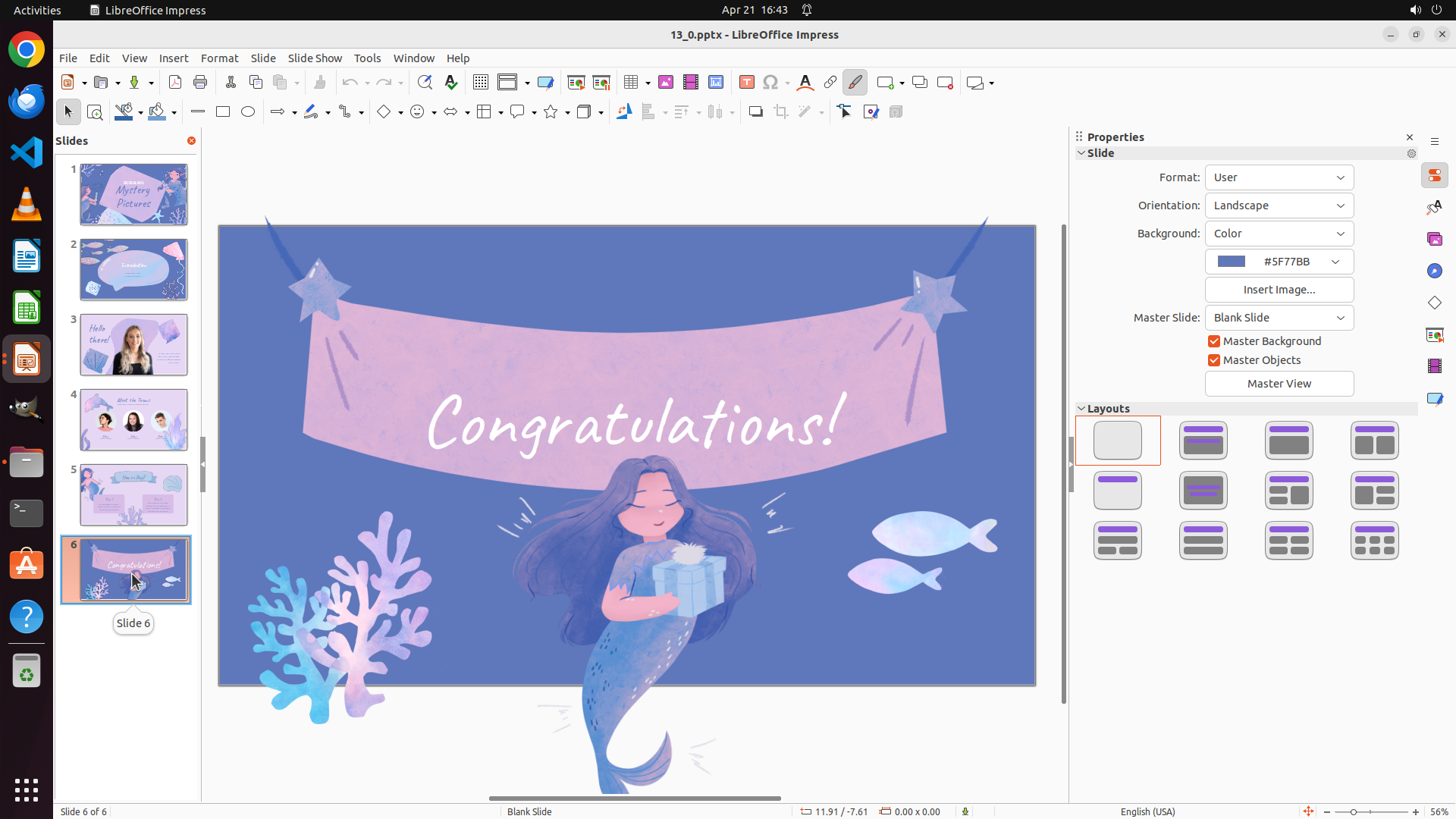
Task: Uncheck the Master Background checkbox
Action: click(1214, 341)
